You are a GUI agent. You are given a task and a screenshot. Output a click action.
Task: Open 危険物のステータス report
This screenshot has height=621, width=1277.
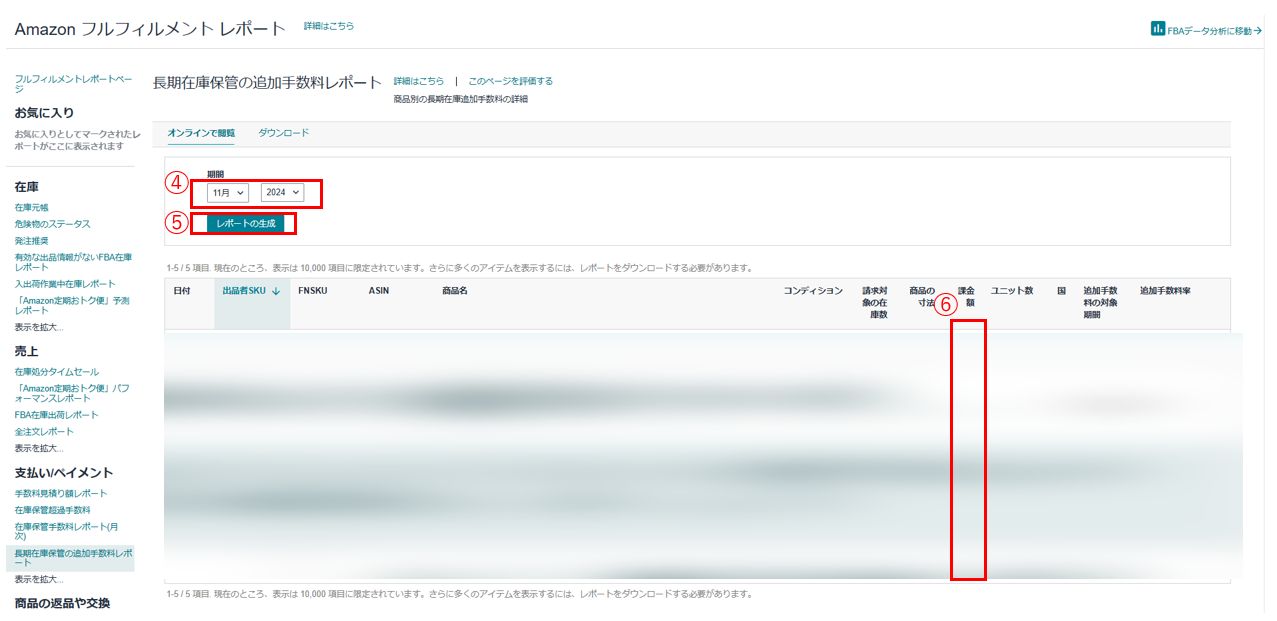tap(52, 224)
